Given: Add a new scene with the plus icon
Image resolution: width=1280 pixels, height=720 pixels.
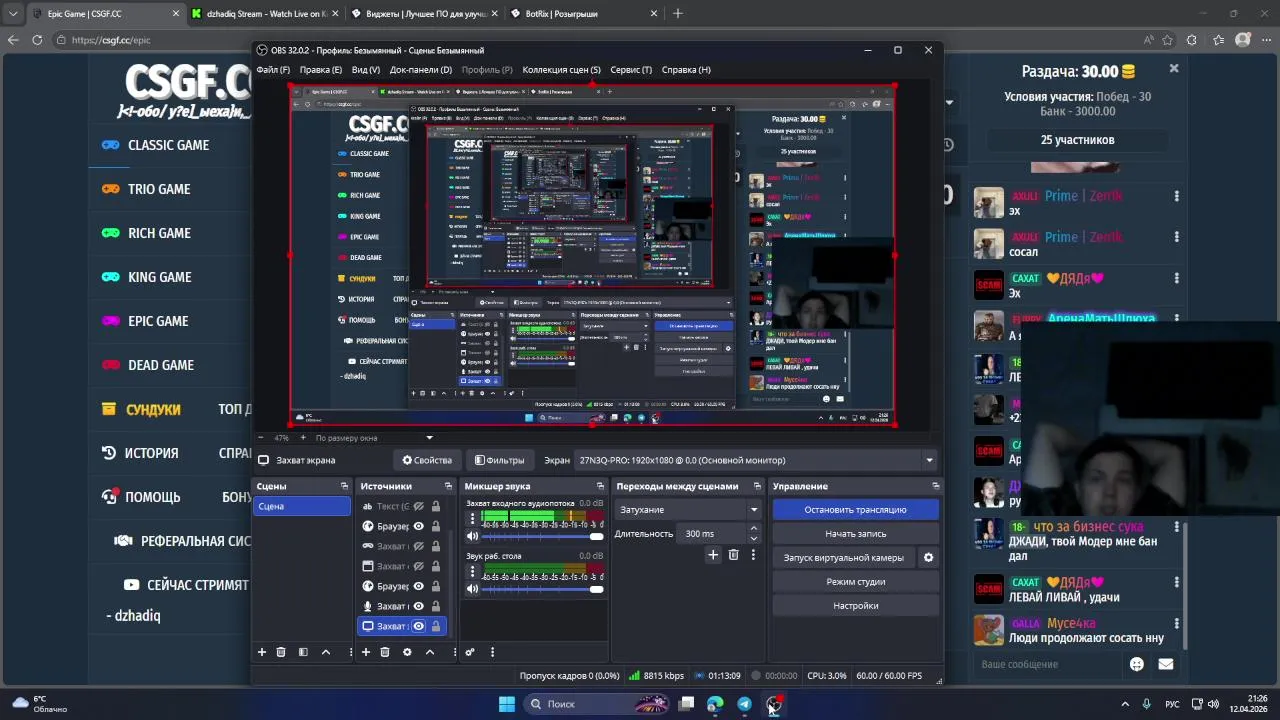Looking at the screenshot, I should tap(262, 652).
